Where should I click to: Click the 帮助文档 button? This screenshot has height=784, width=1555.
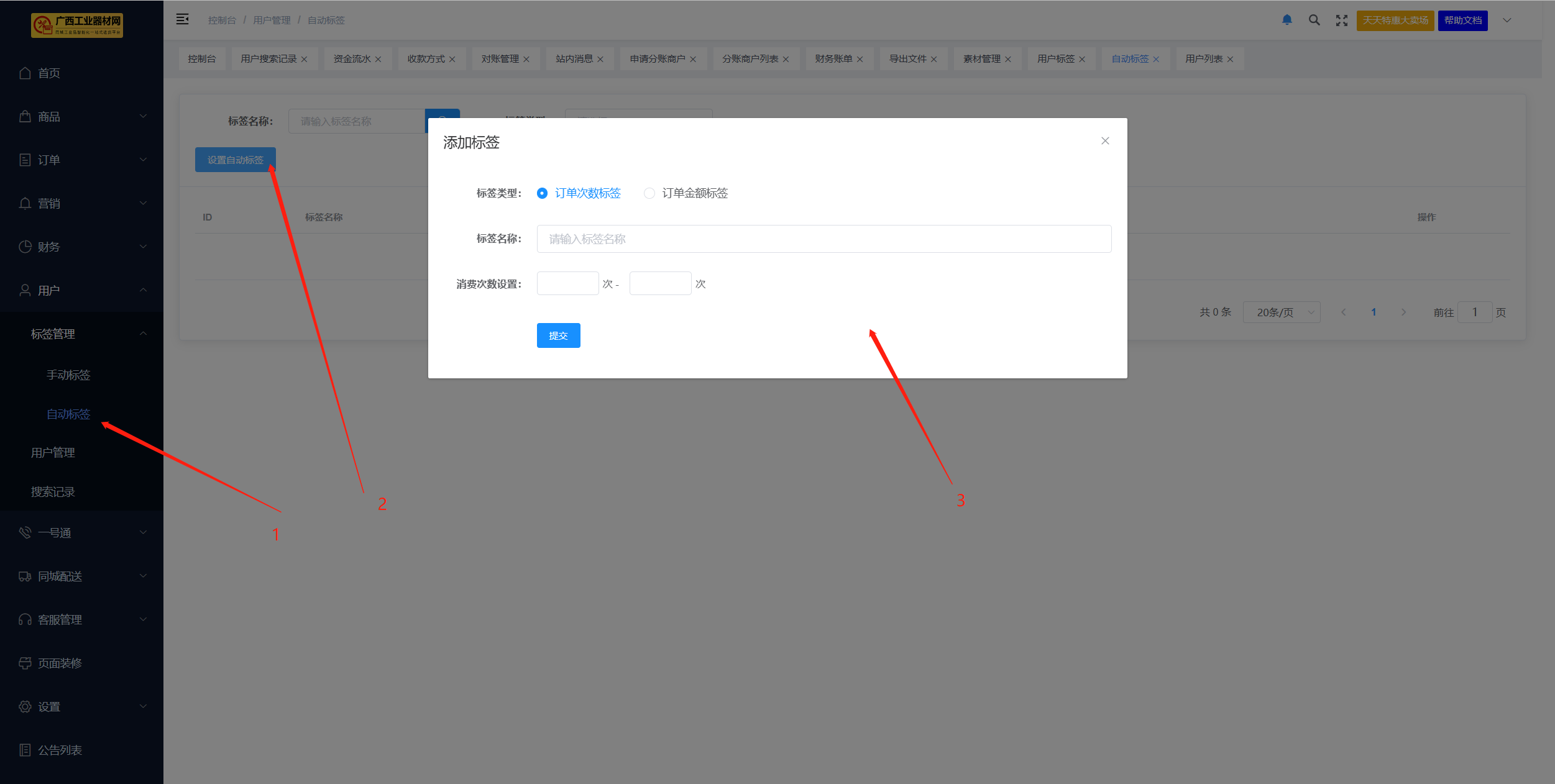click(1462, 21)
